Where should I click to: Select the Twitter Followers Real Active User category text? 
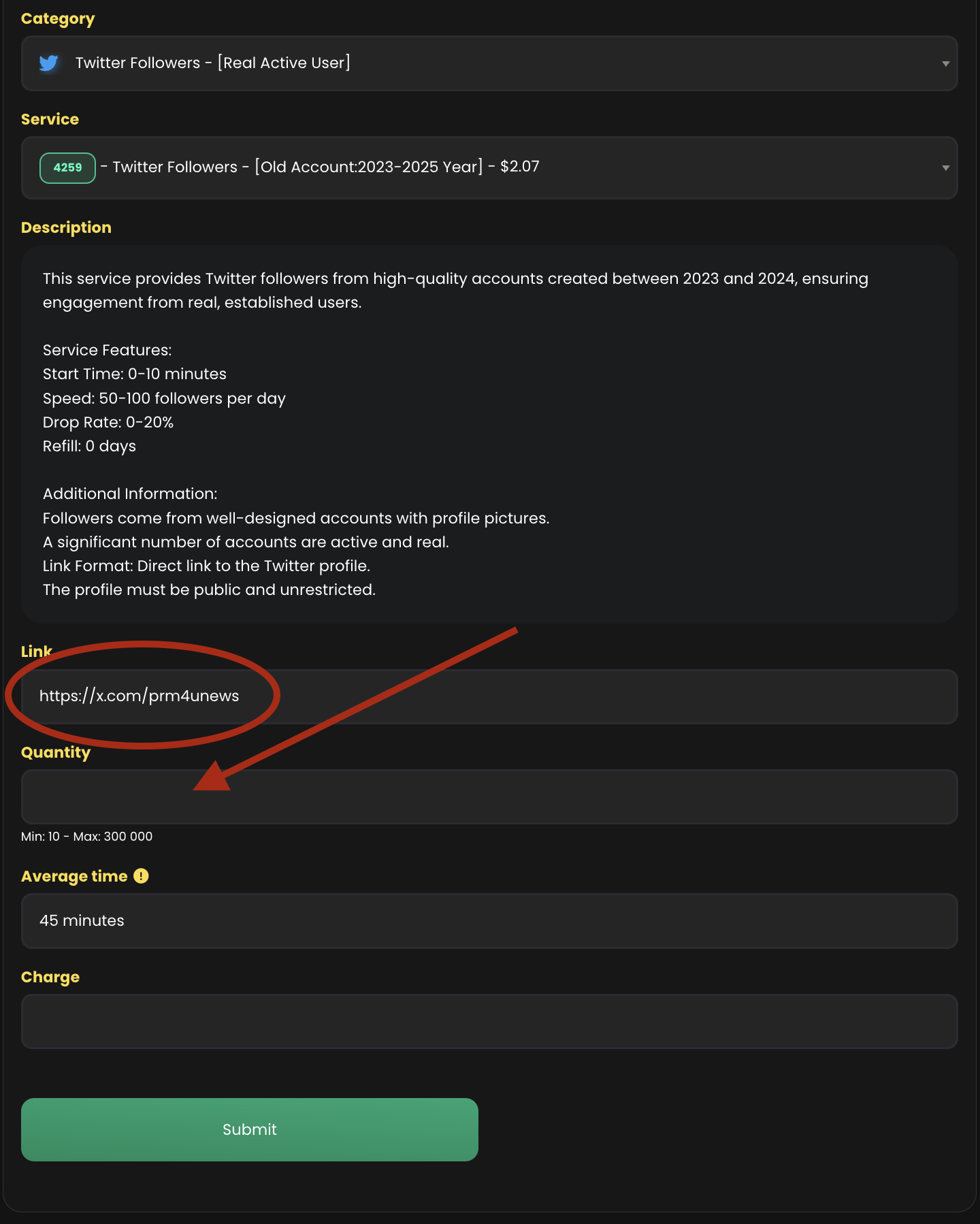coord(213,63)
